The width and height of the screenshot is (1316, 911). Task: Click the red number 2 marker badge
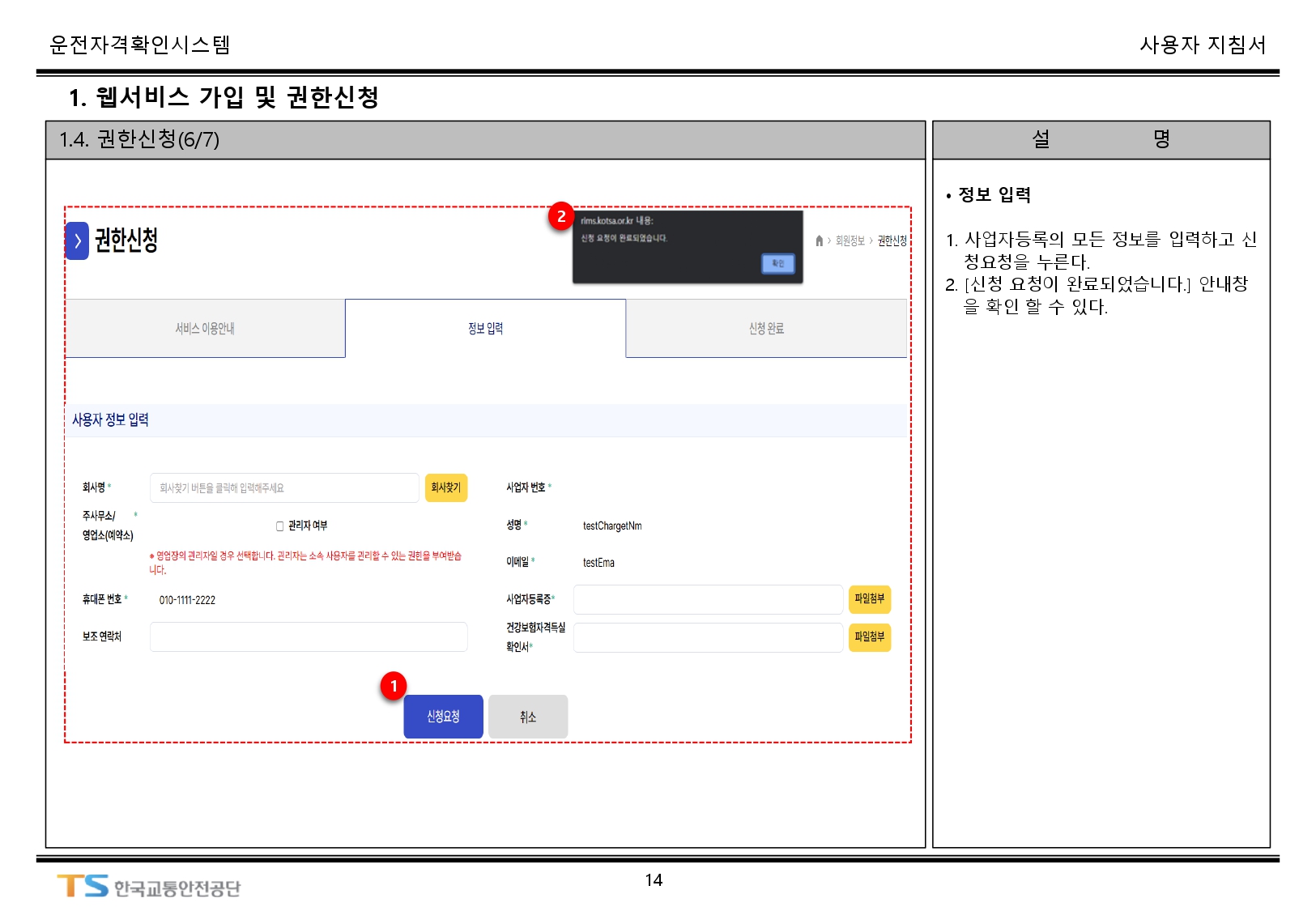pyautogui.click(x=561, y=216)
